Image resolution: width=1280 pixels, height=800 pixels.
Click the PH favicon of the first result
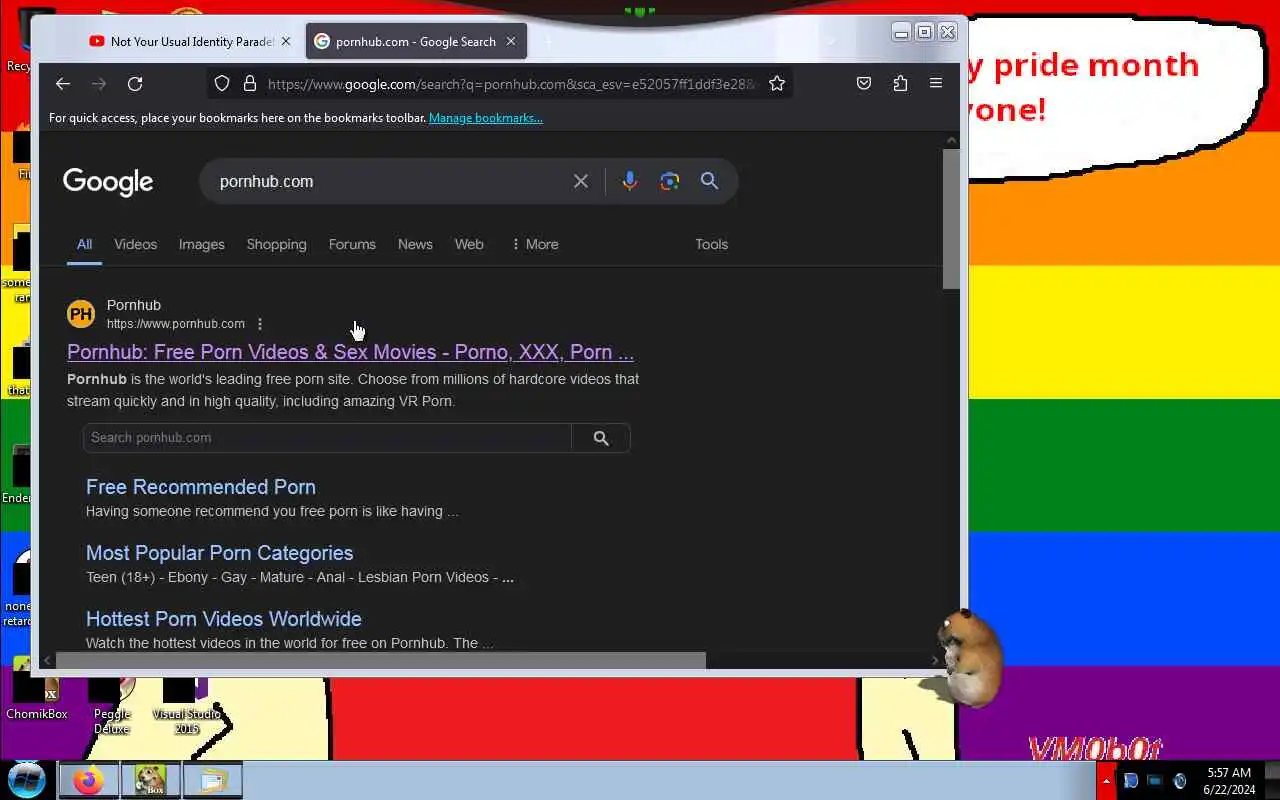coord(81,314)
